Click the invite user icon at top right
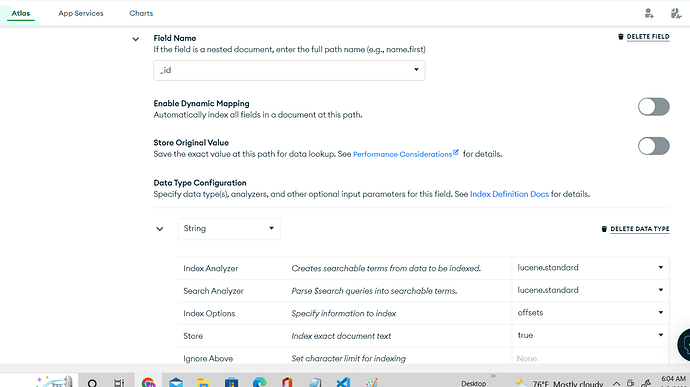Image resolution: width=690 pixels, height=387 pixels. click(649, 13)
